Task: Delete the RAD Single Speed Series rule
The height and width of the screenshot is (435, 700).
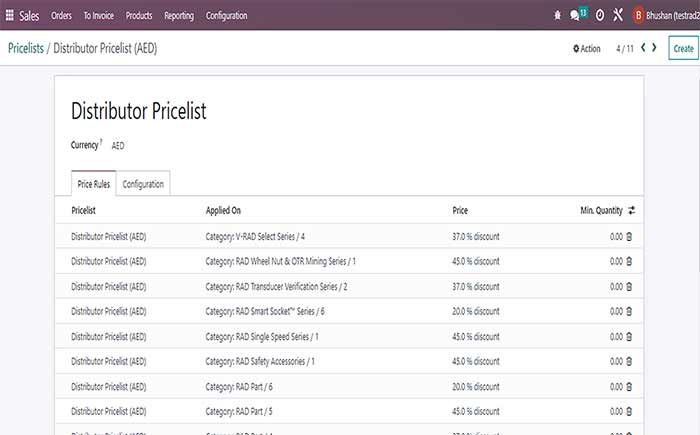Action: point(629,337)
